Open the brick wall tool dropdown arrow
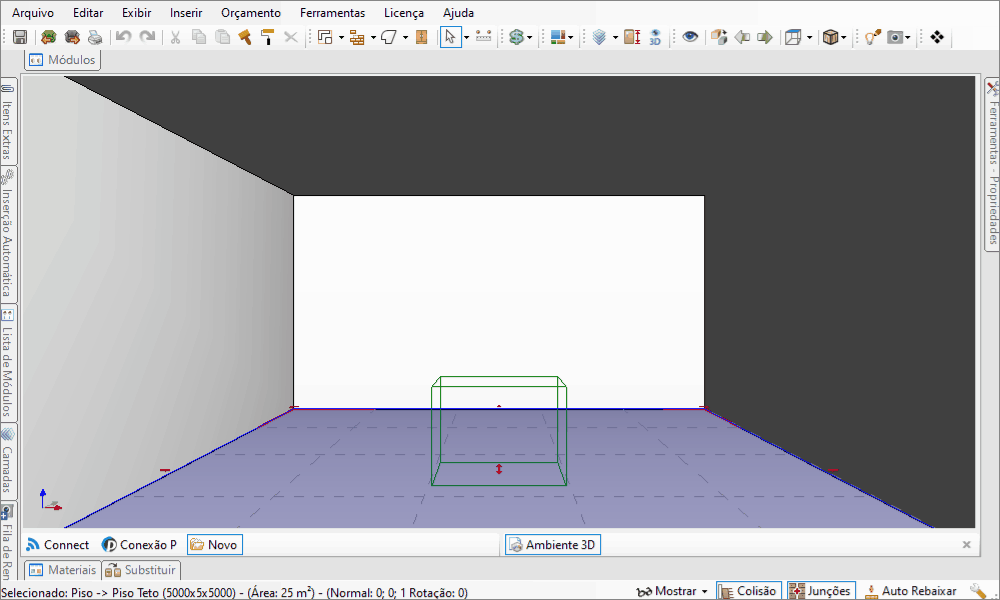1000x600 pixels. (x=373, y=38)
